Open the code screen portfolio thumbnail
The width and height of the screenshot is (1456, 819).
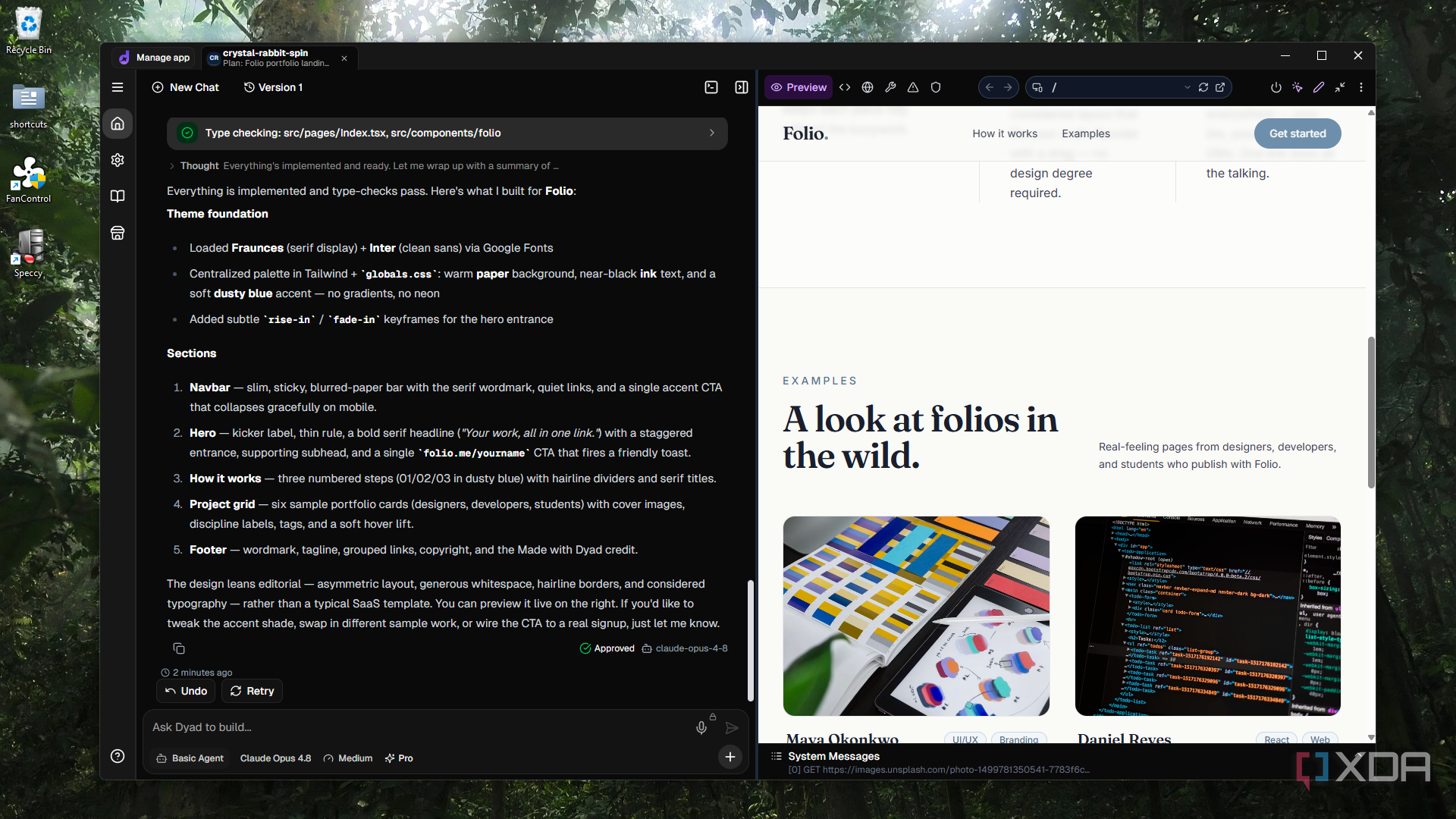(1208, 616)
